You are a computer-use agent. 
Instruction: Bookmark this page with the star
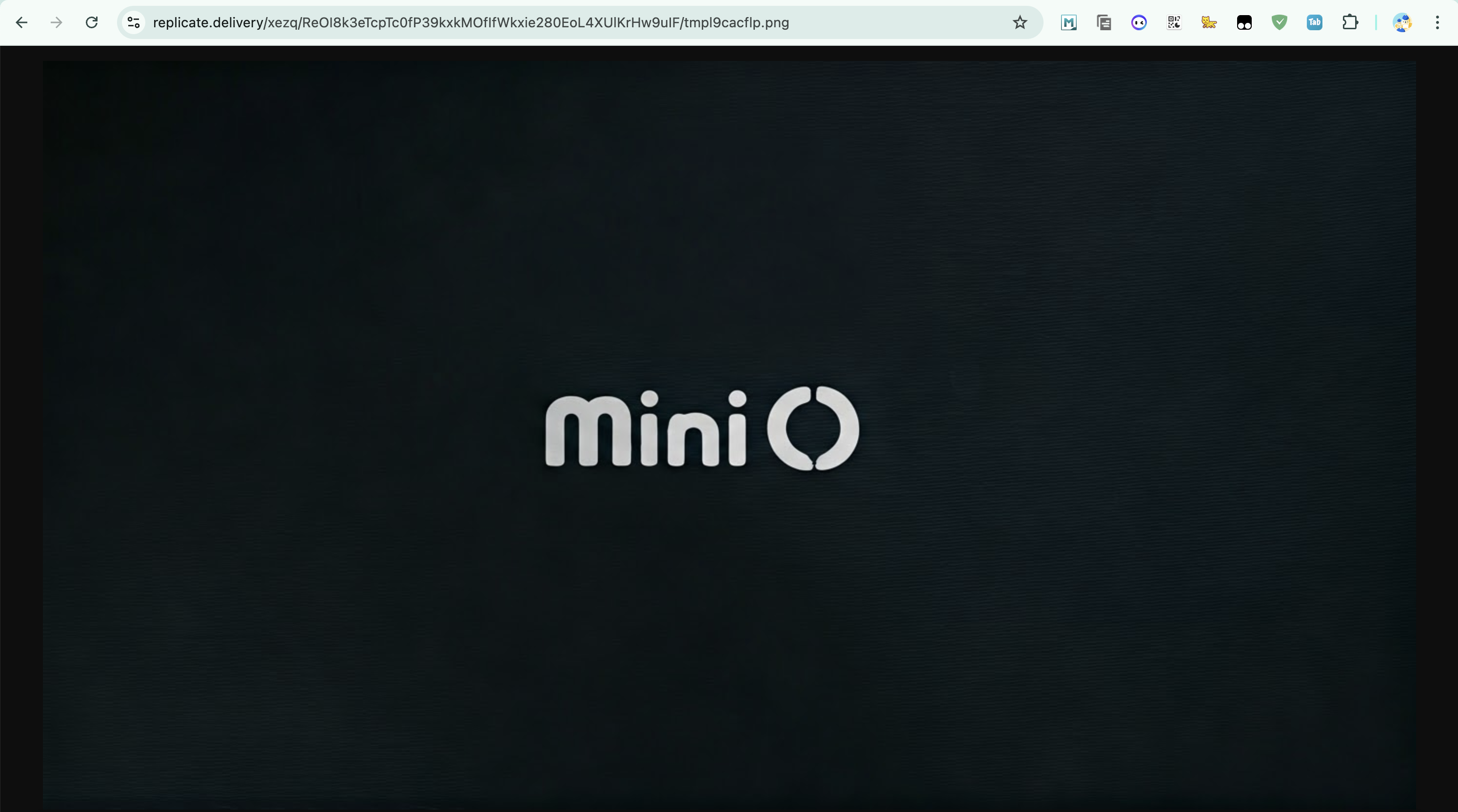1019,22
